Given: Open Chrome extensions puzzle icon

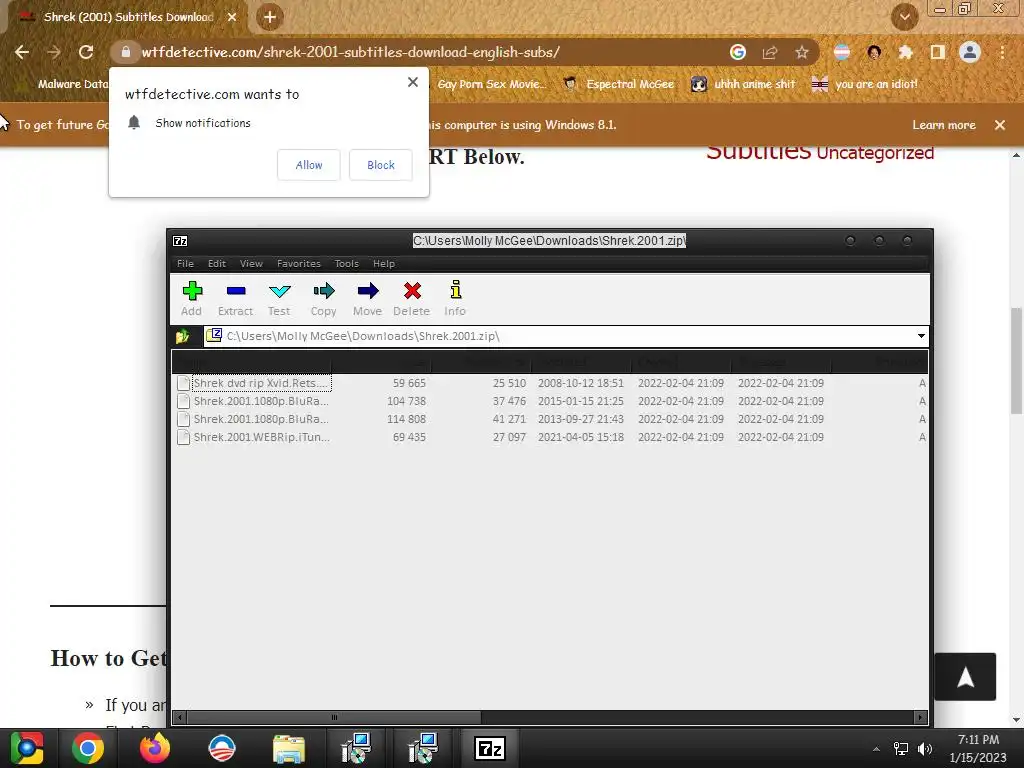Looking at the screenshot, I should coord(905,52).
